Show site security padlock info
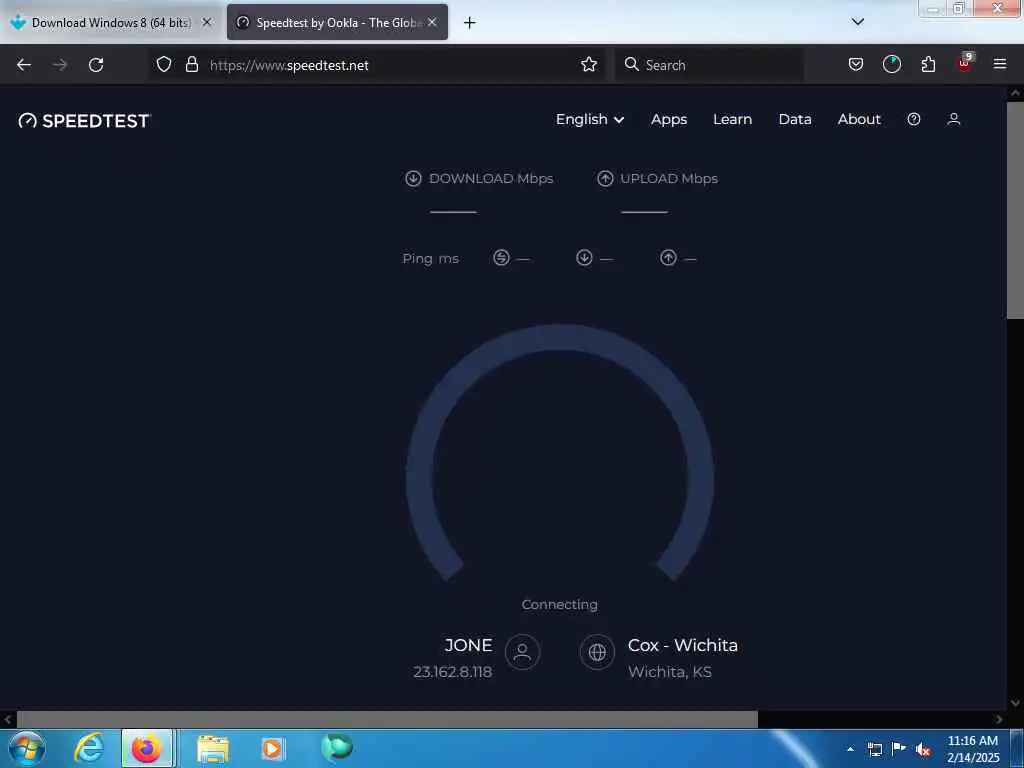Screen dimensions: 1024x768 [x=191, y=65]
